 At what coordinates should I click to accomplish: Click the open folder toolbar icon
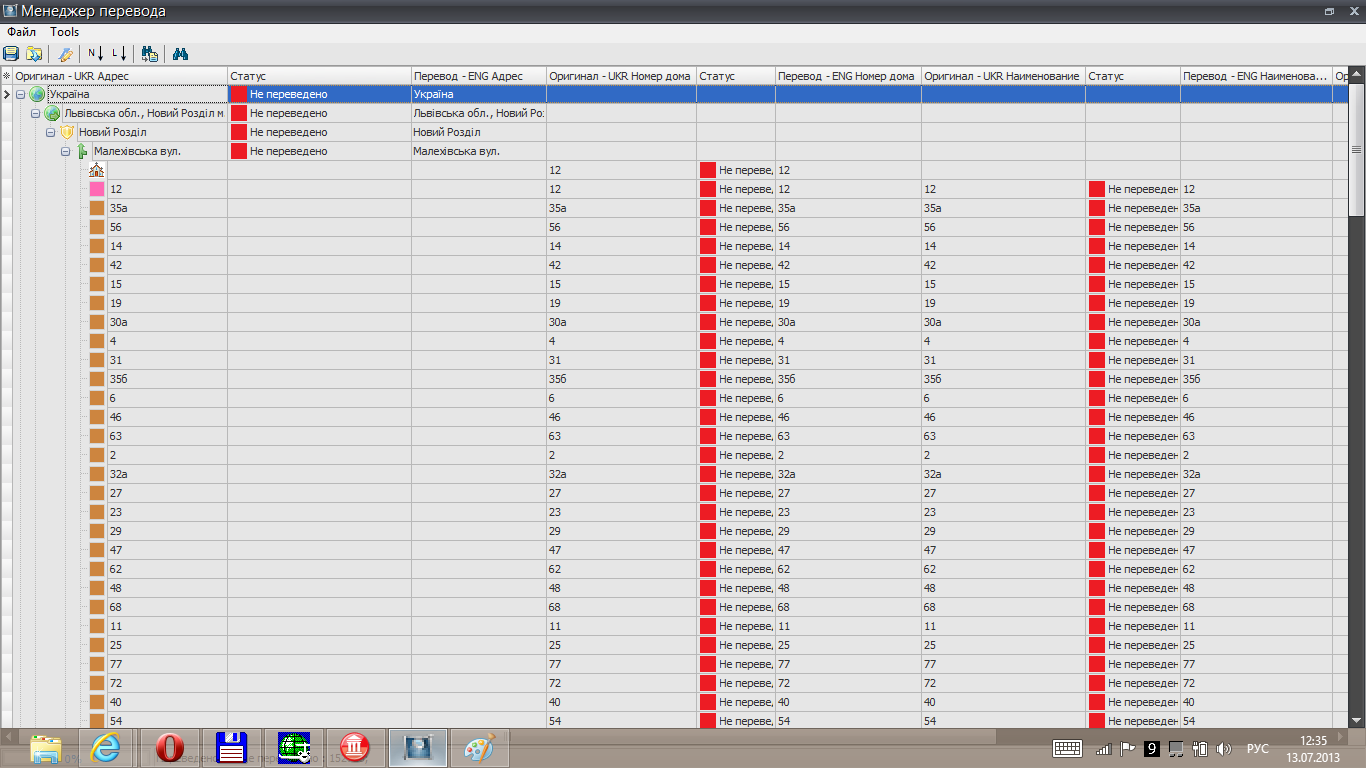point(34,54)
